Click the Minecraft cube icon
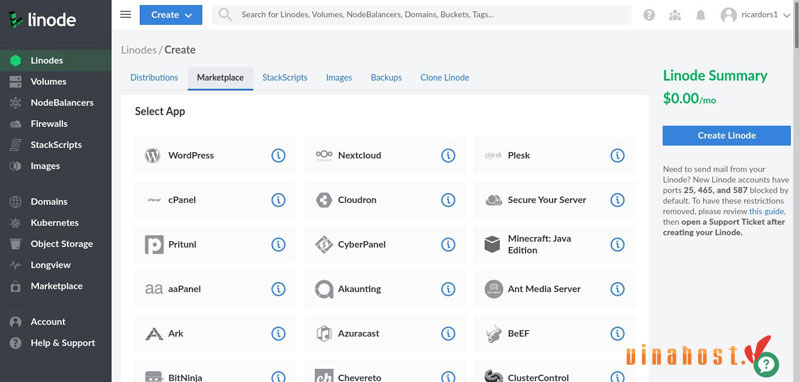 click(492, 244)
